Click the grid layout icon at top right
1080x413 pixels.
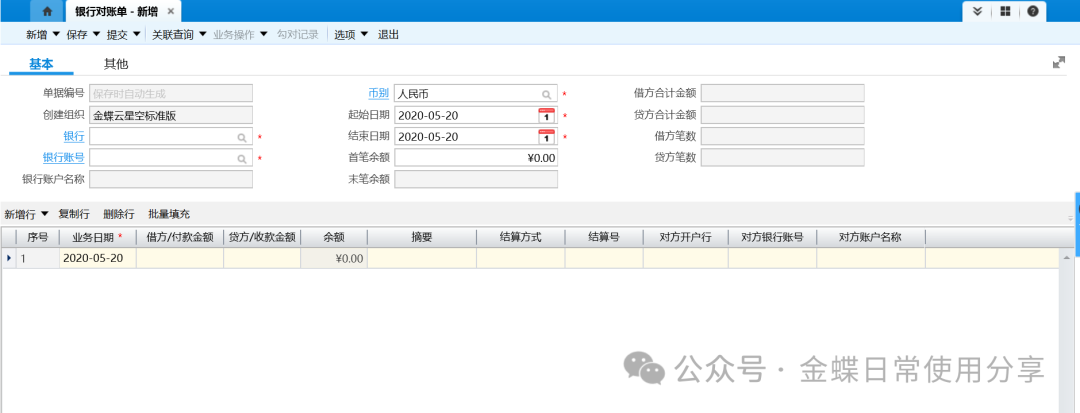(1005, 11)
